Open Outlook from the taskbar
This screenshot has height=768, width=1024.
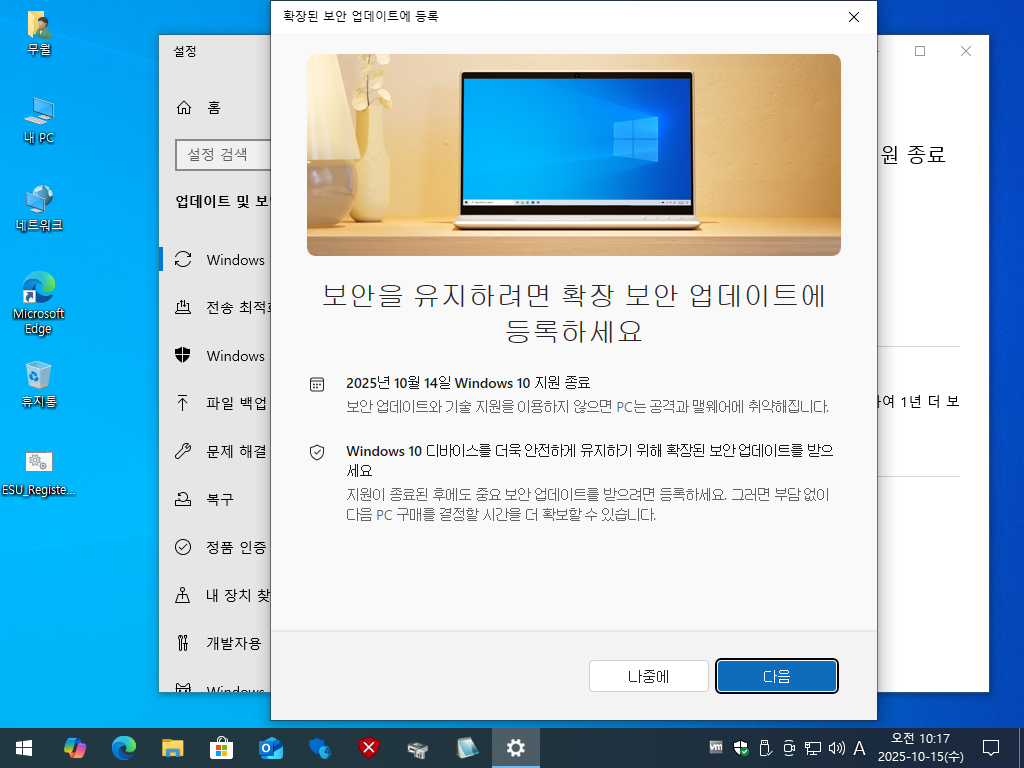[x=270, y=748]
